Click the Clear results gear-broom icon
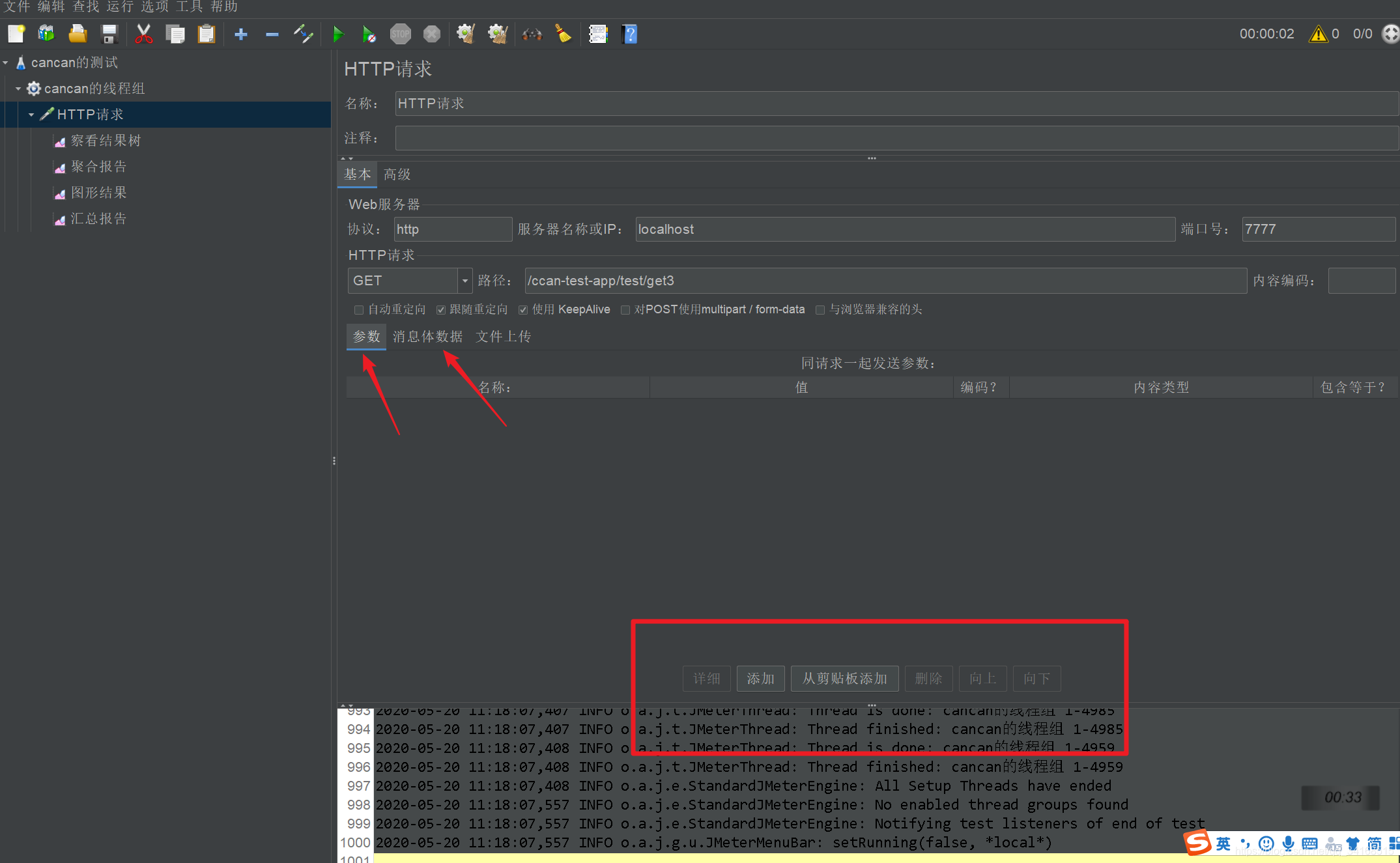1400x863 pixels. (466, 34)
